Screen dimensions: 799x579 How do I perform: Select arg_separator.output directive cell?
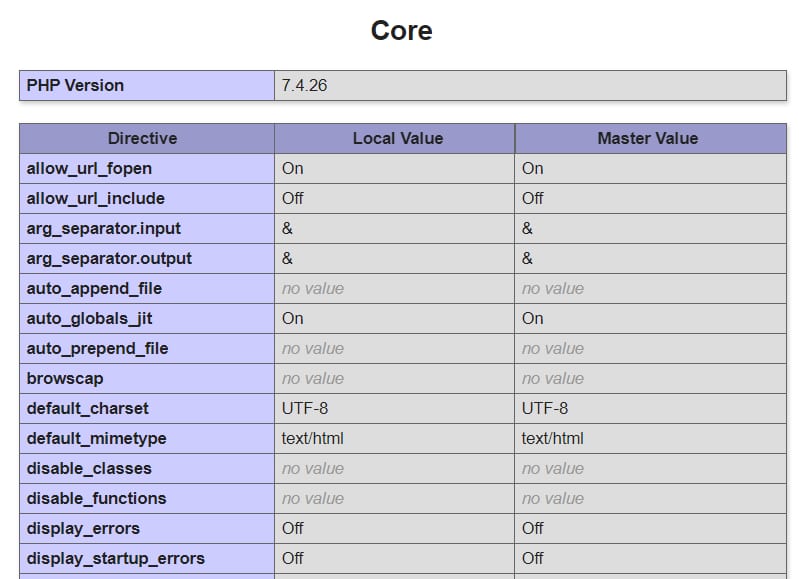(109, 258)
